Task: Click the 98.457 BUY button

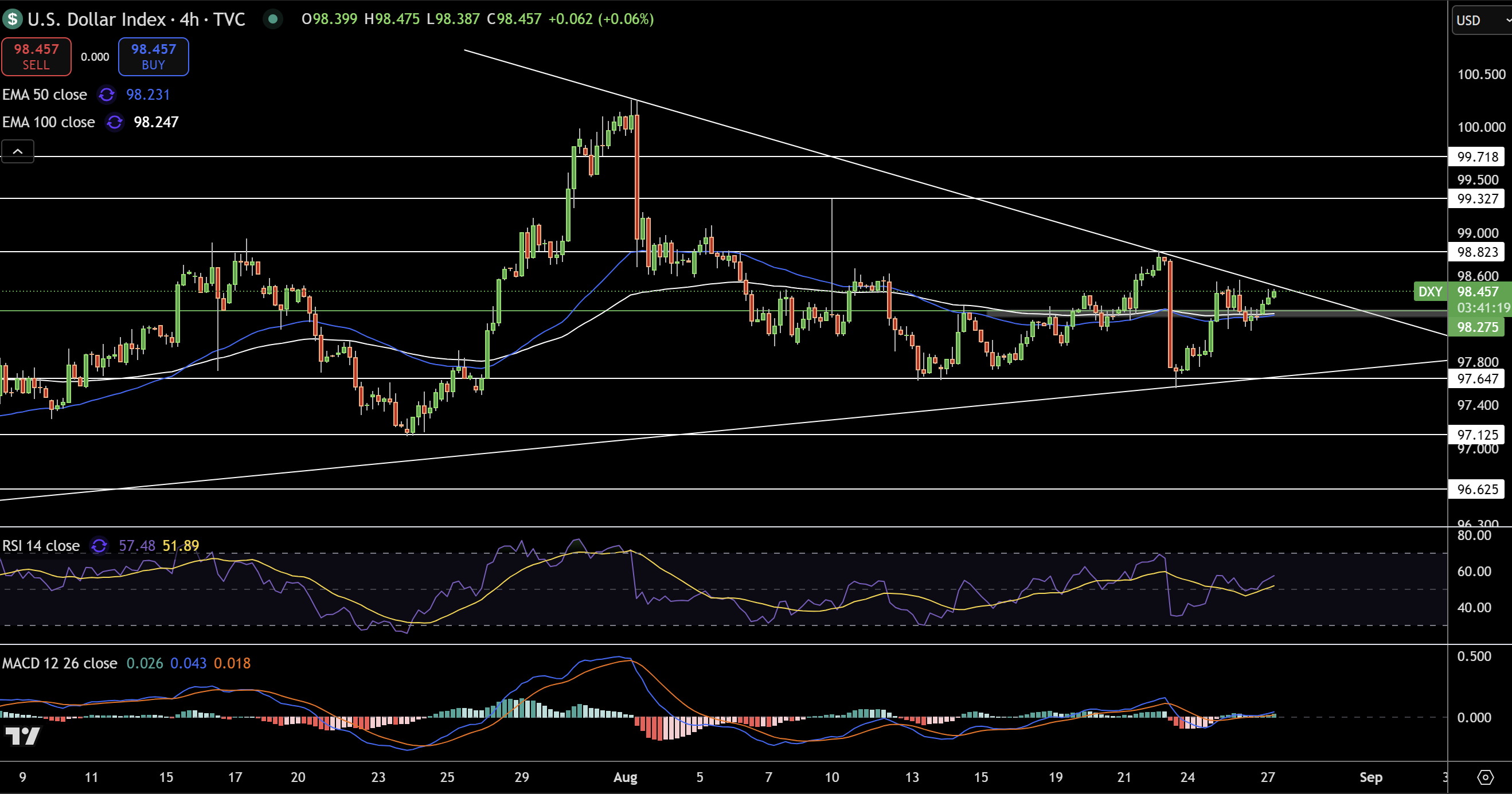Action: click(153, 56)
